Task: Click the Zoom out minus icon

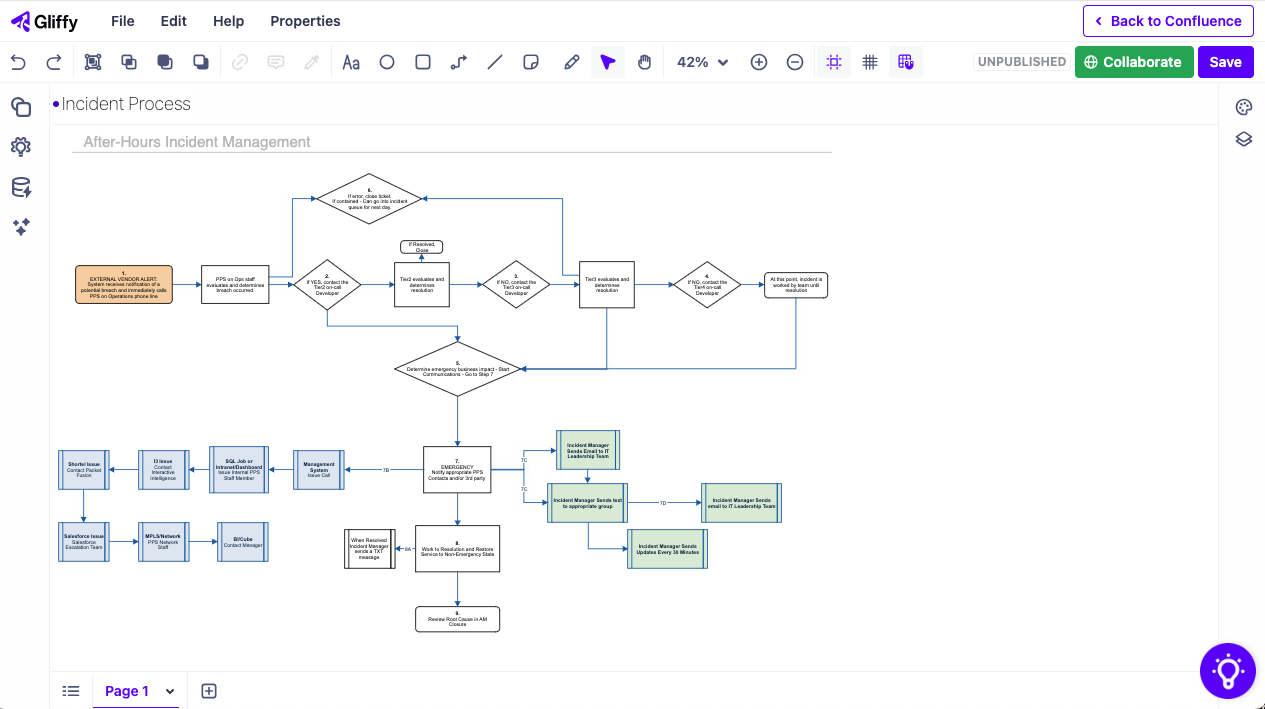Action: pos(795,62)
